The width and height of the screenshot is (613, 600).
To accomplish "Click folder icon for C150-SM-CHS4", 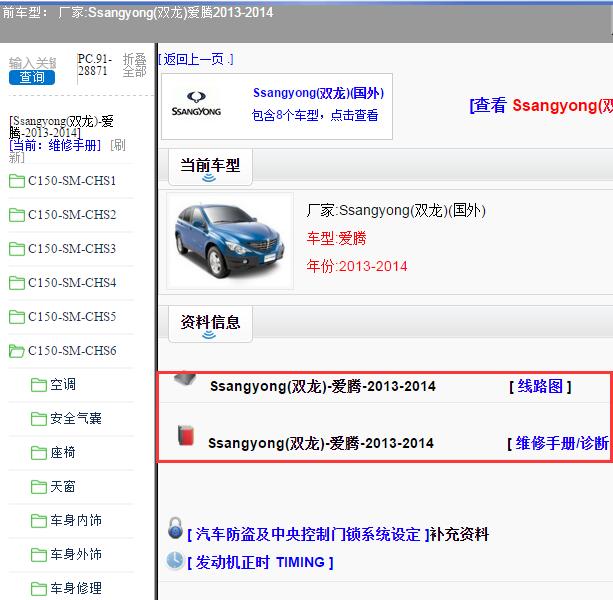I will (17, 283).
